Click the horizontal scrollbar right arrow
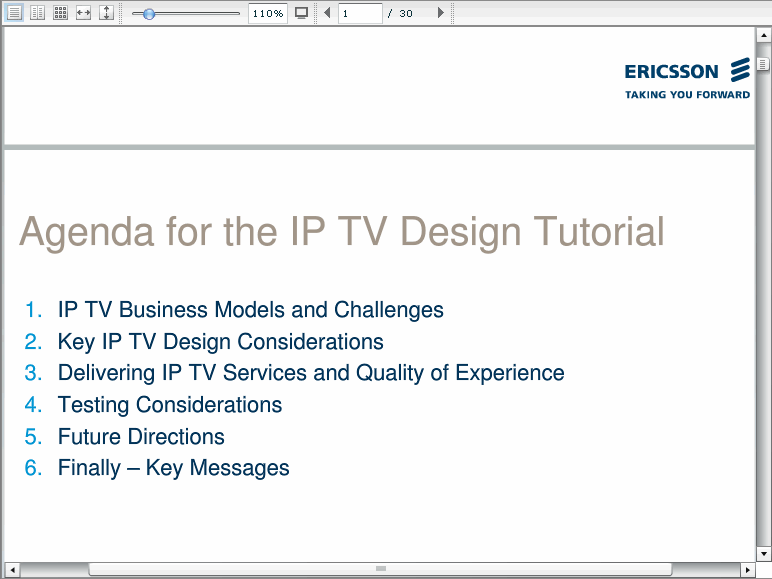The image size is (772, 579). tap(747, 570)
